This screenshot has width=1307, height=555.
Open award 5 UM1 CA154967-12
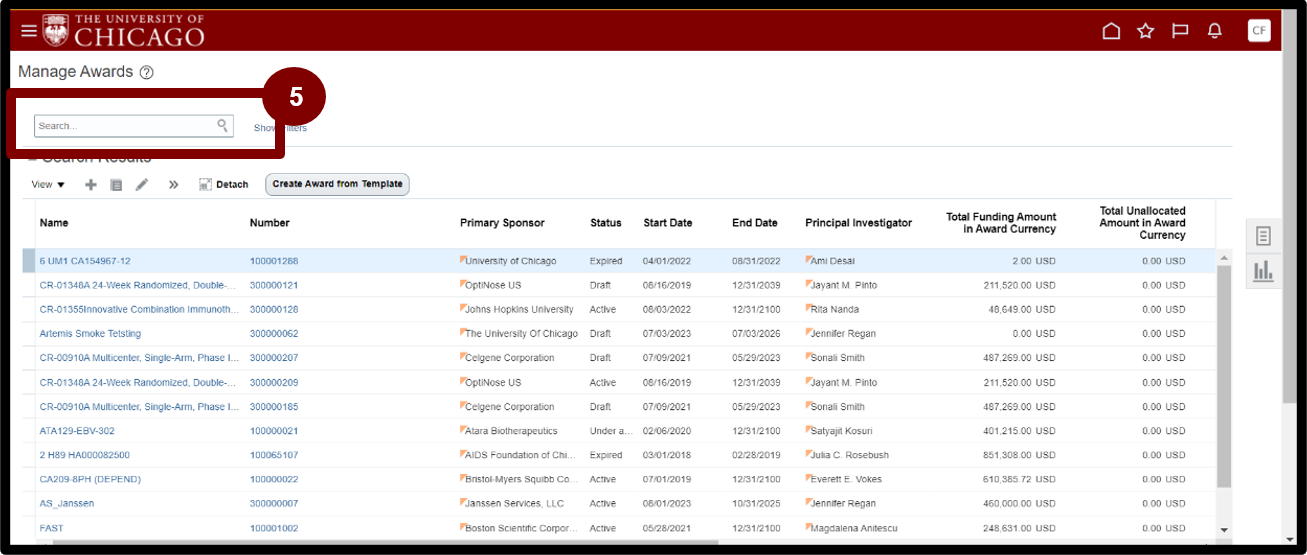pos(85,261)
